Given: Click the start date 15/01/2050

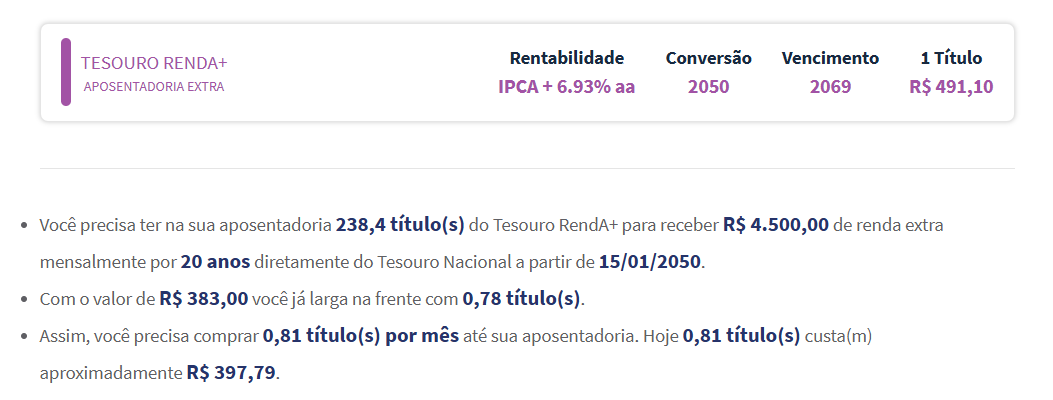Looking at the screenshot, I should tap(649, 262).
